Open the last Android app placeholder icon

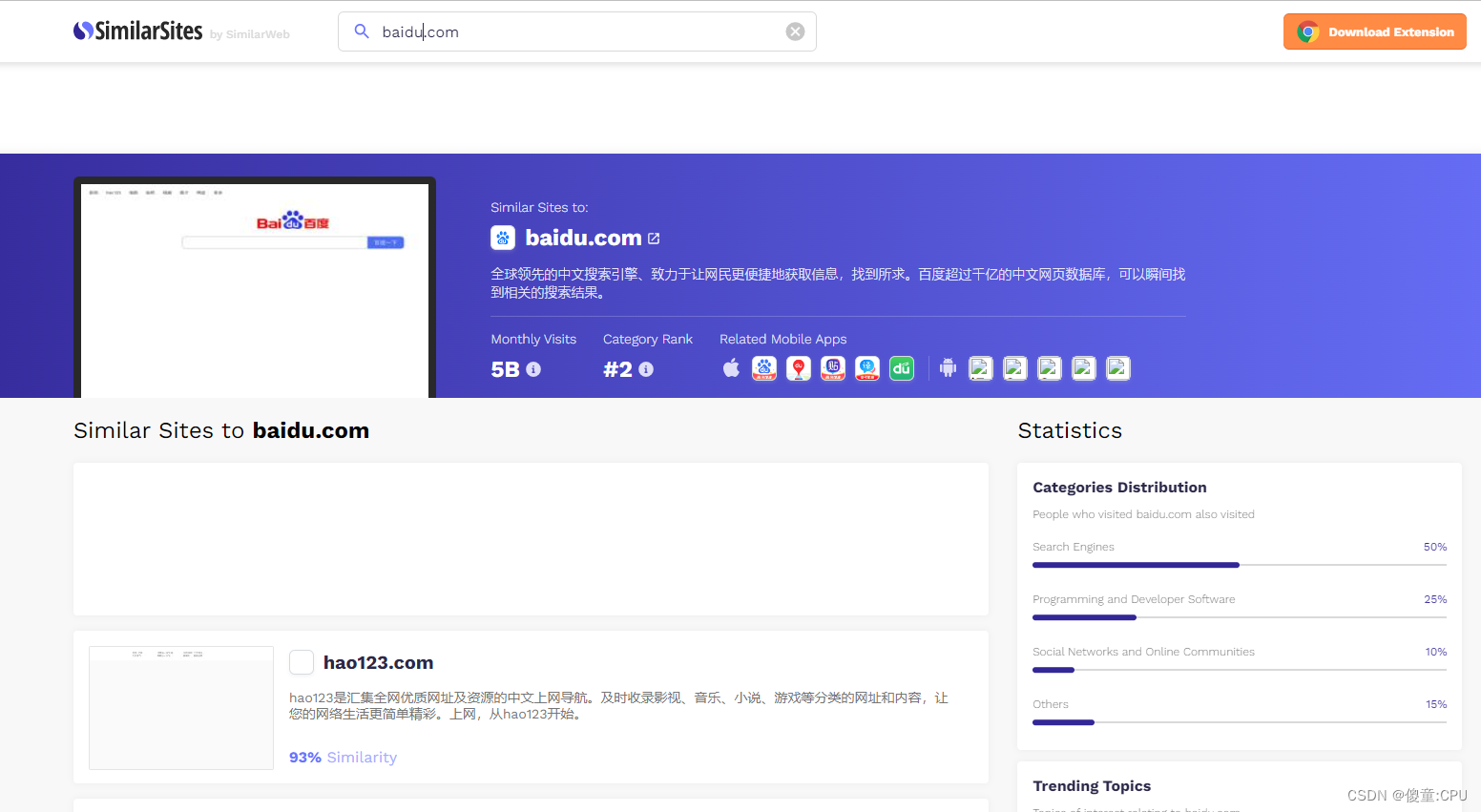point(1118,368)
